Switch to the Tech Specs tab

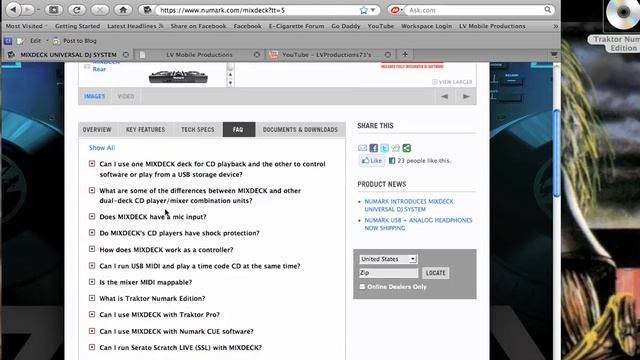pos(198,129)
